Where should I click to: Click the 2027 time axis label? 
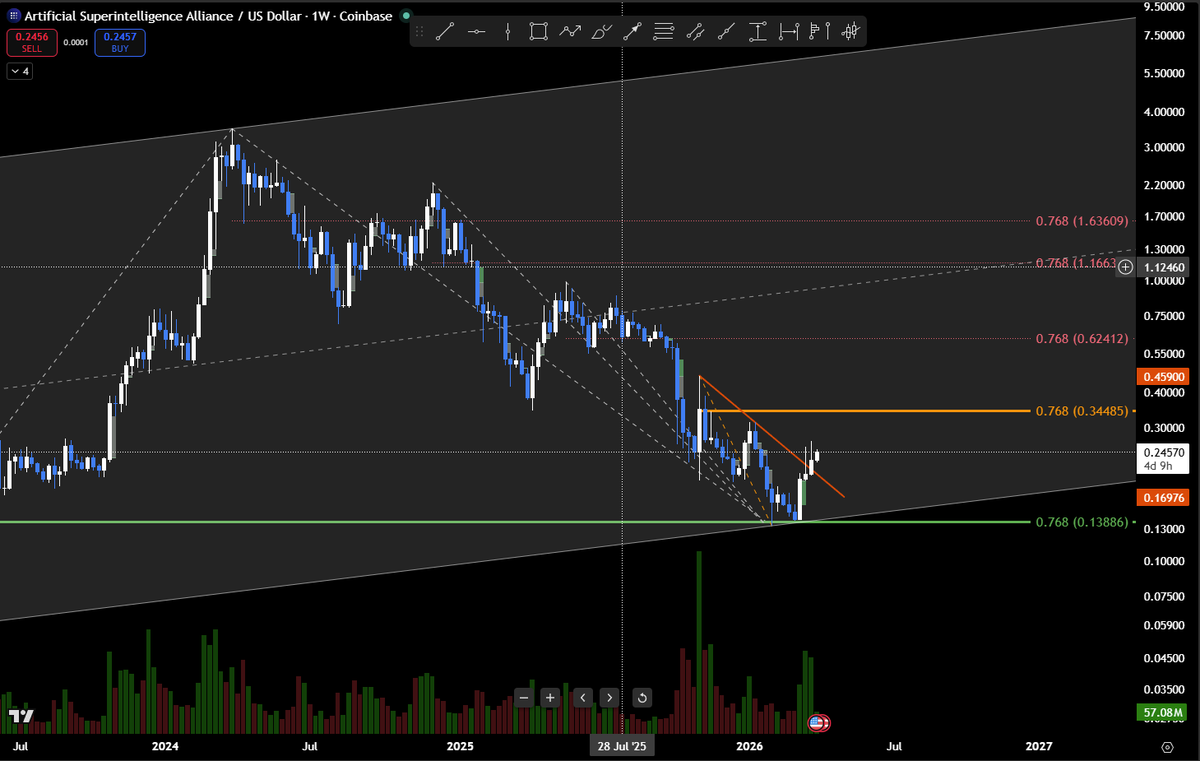click(x=1040, y=746)
